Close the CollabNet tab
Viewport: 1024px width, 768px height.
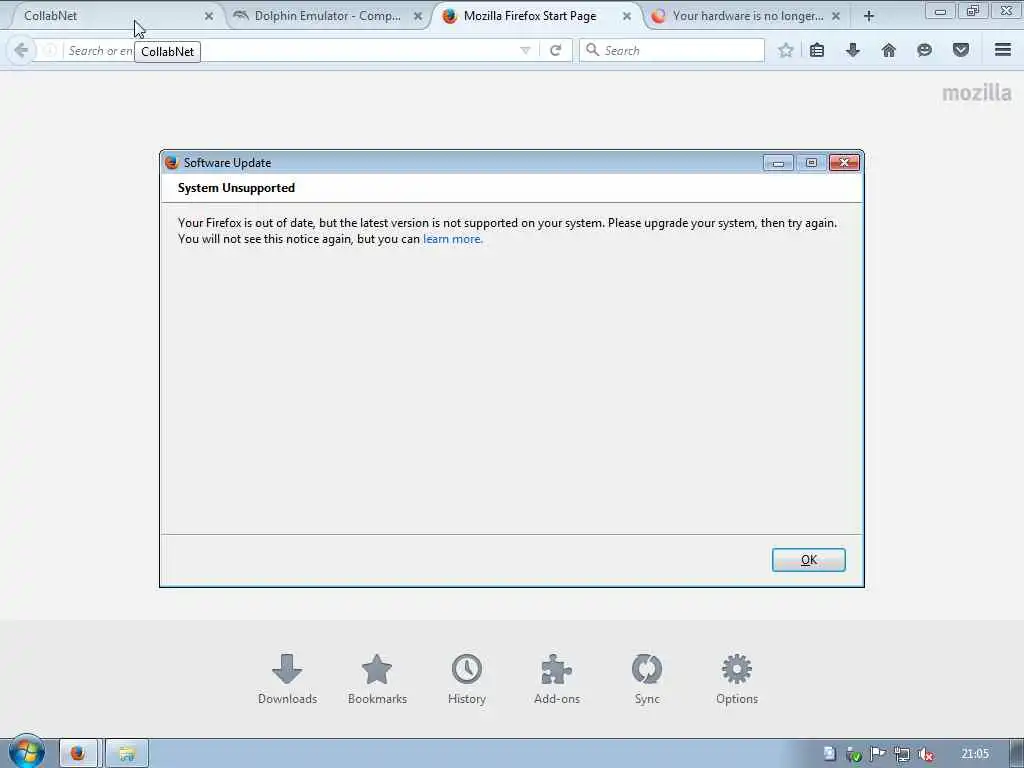pyautogui.click(x=209, y=16)
